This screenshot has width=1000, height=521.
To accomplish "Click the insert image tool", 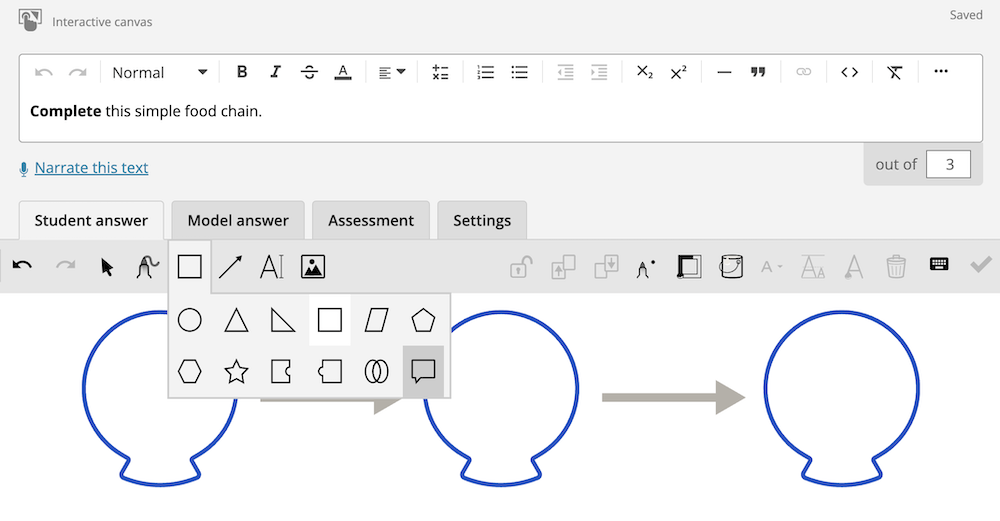I will click(312, 267).
